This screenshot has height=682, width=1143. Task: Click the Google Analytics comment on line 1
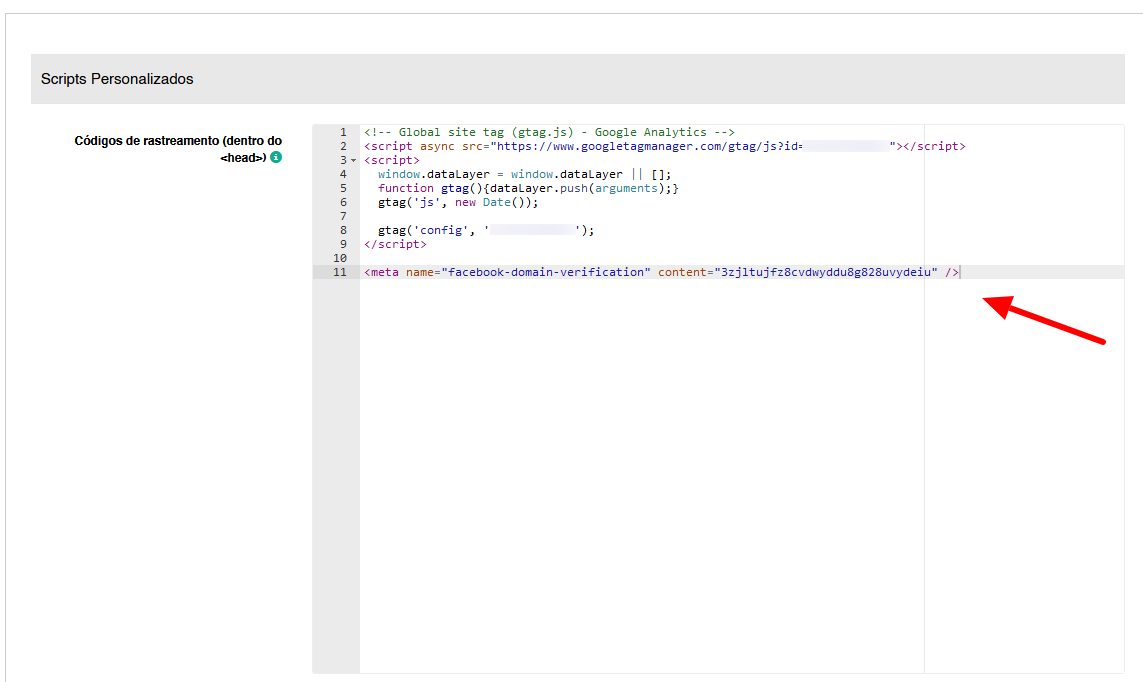pos(549,132)
